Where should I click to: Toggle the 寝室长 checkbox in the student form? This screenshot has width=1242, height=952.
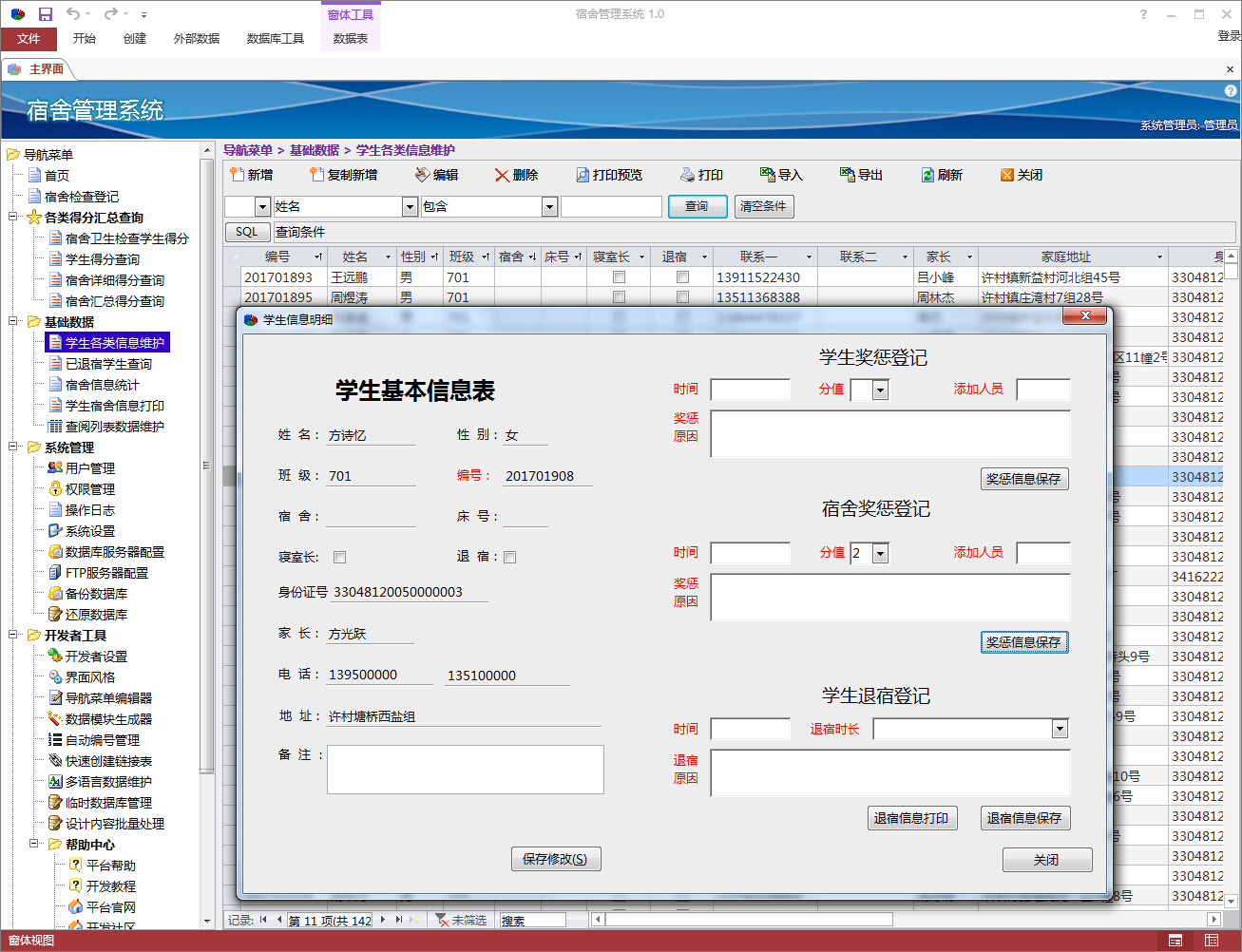339,558
